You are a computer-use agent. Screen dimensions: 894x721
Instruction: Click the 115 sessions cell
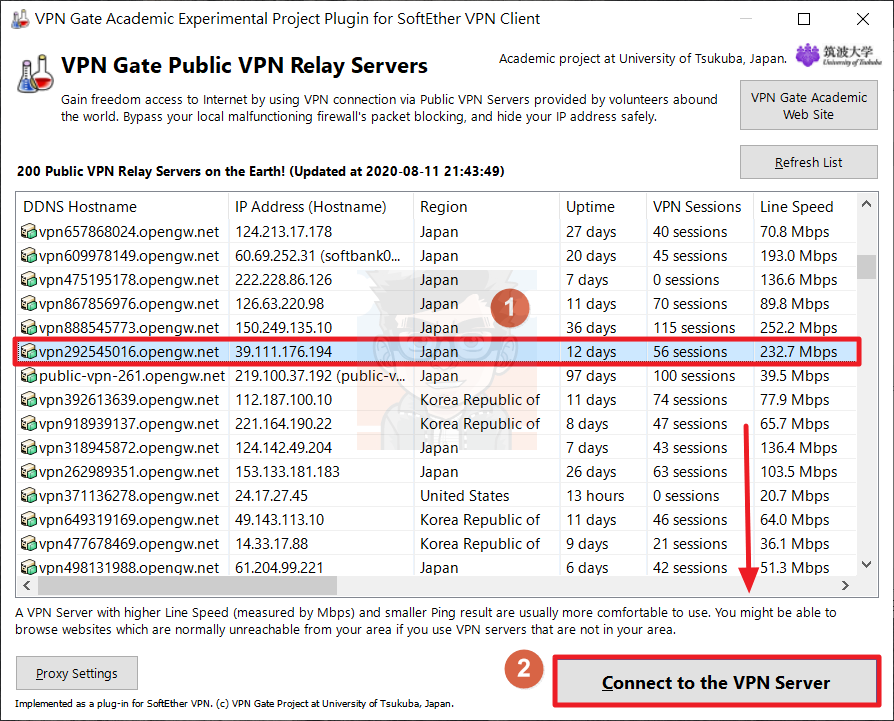[x=694, y=328]
